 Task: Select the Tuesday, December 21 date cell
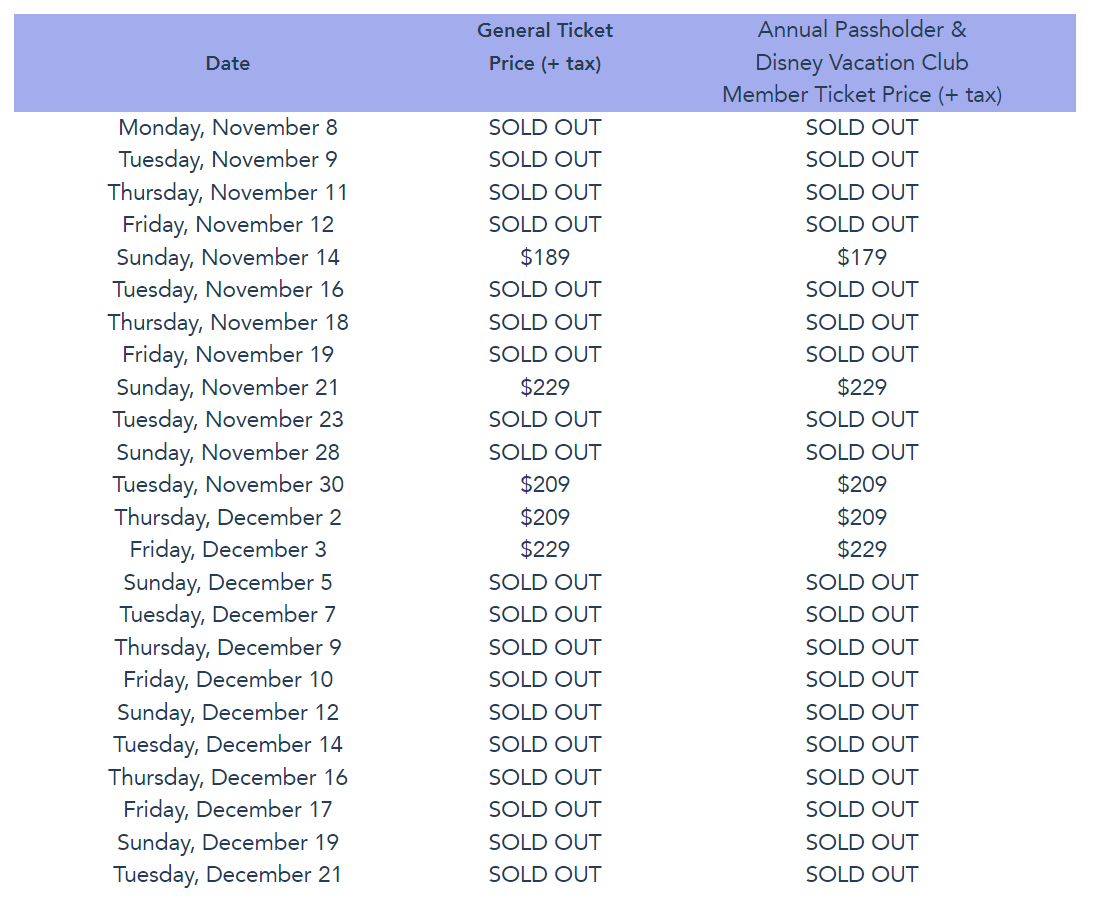228,874
